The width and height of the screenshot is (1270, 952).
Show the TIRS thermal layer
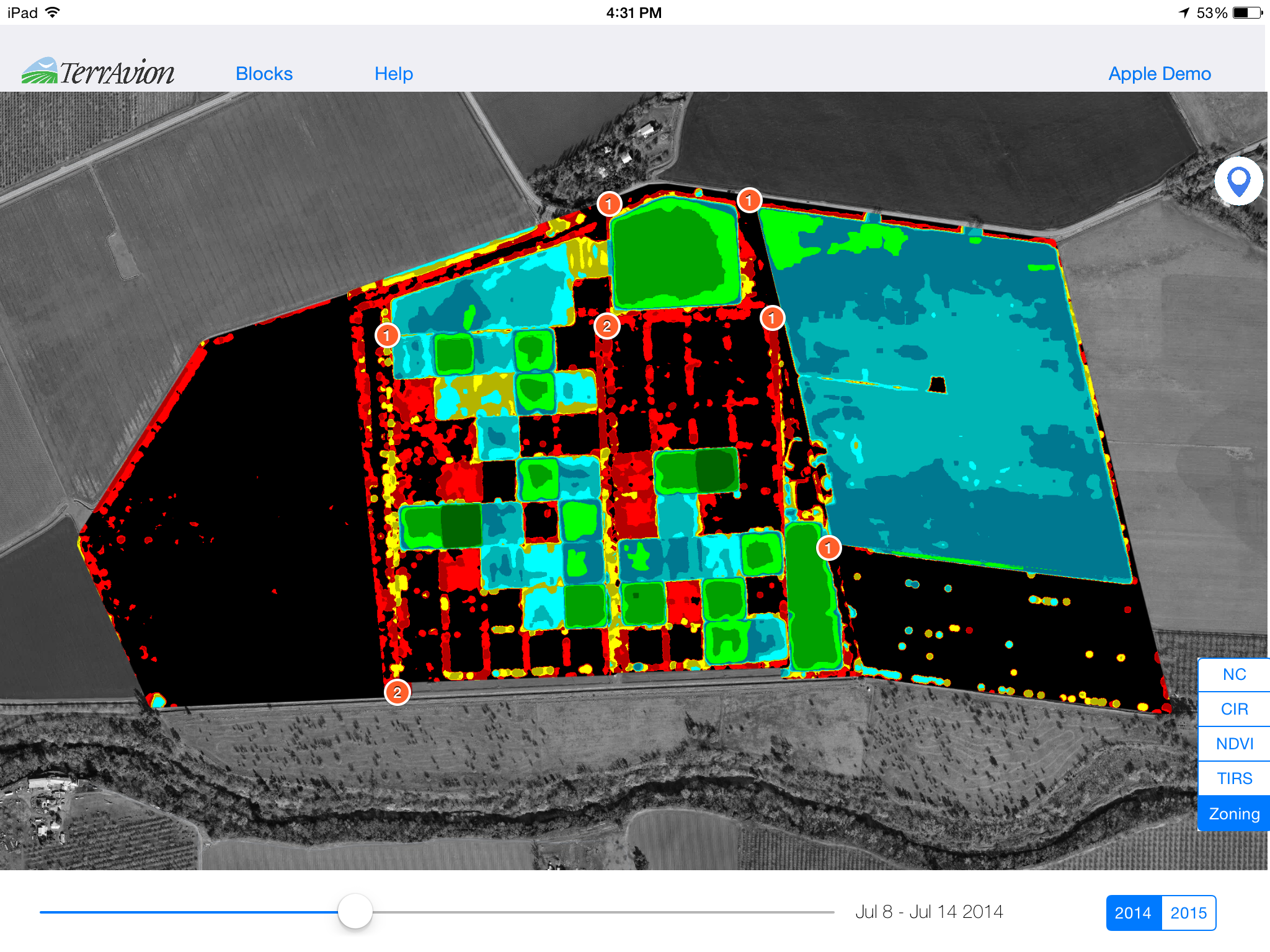coord(1234,778)
